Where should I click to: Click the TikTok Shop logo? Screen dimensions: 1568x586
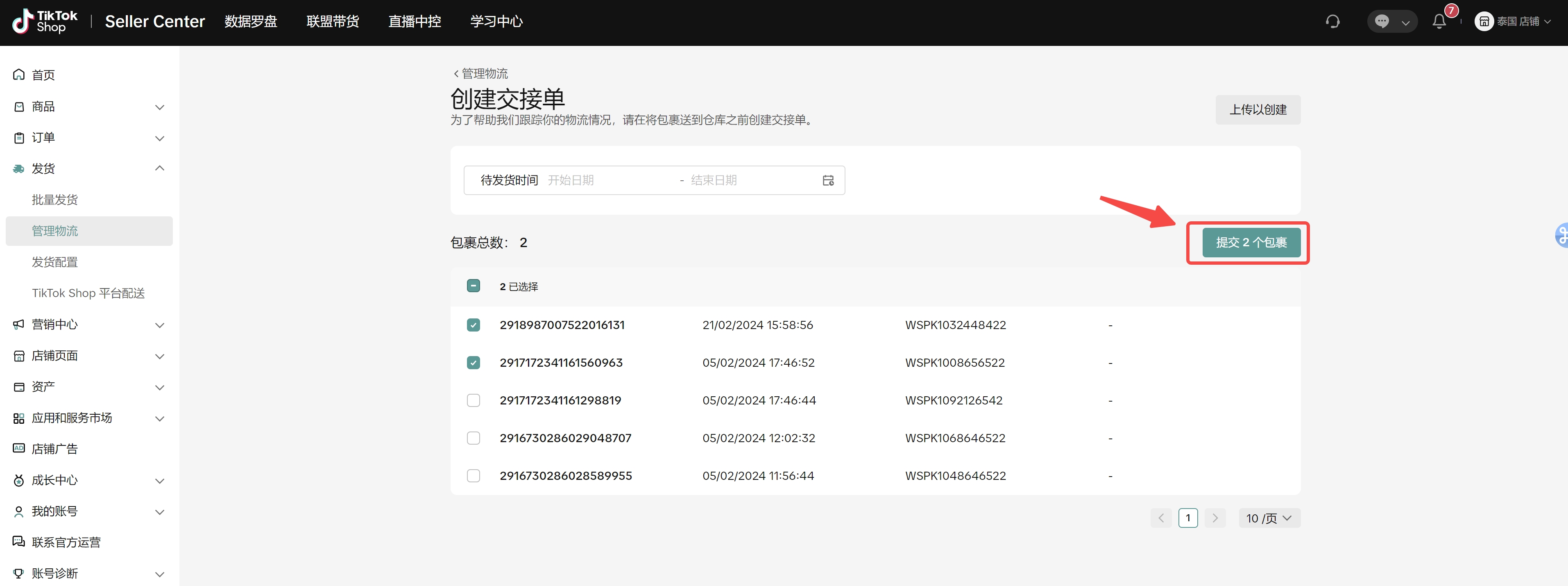45,22
